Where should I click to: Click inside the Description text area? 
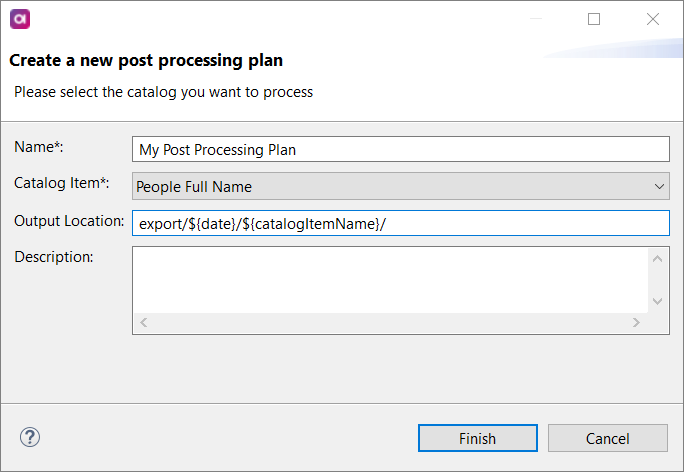pos(390,279)
